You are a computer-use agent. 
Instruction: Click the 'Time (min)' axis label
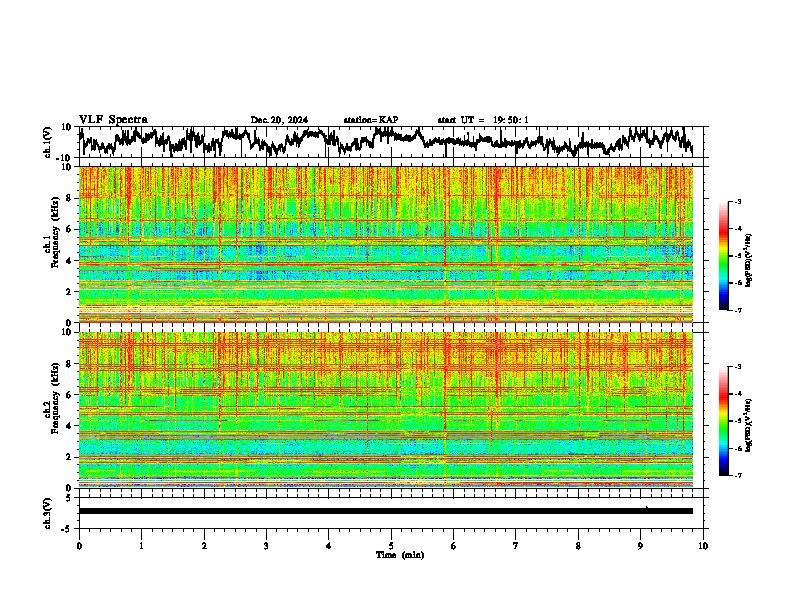tap(400, 555)
